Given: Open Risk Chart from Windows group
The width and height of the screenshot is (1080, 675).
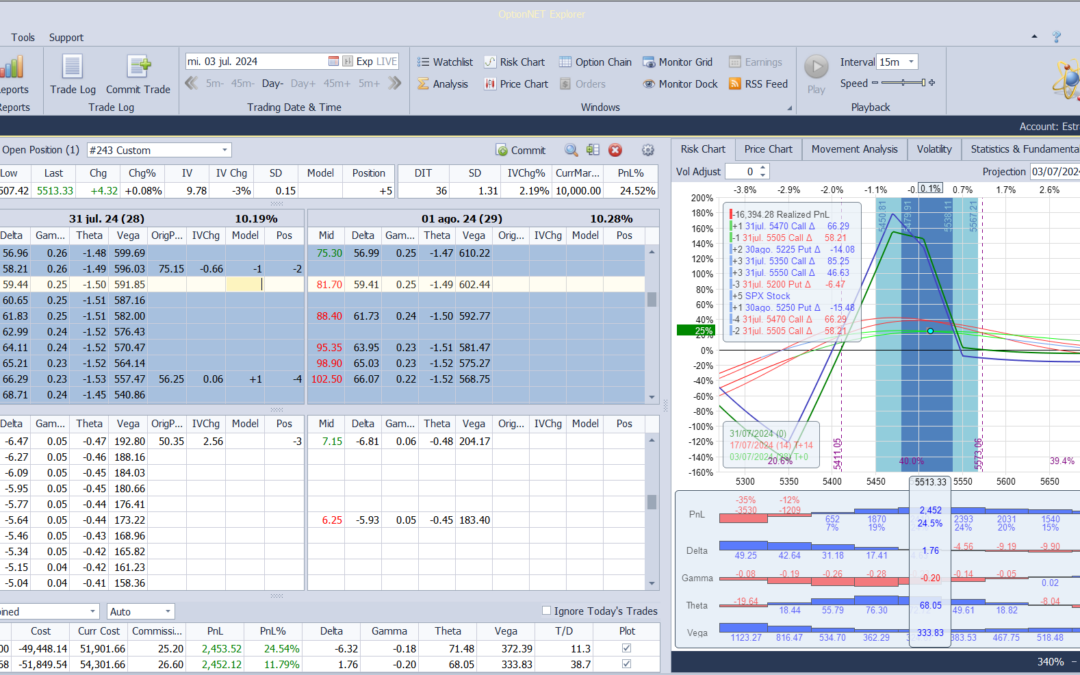Looking at the screenshot, I should [x=514, y=62].
